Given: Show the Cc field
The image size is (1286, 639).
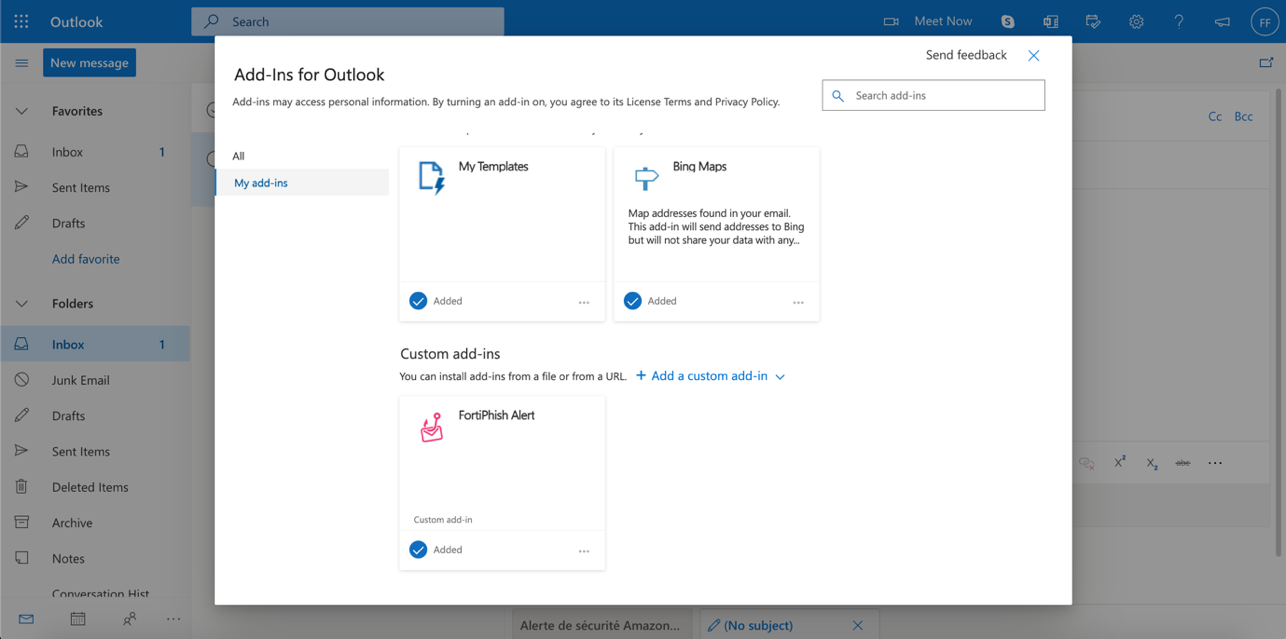Looking at the screenshot, I should tap(1215, 116).
